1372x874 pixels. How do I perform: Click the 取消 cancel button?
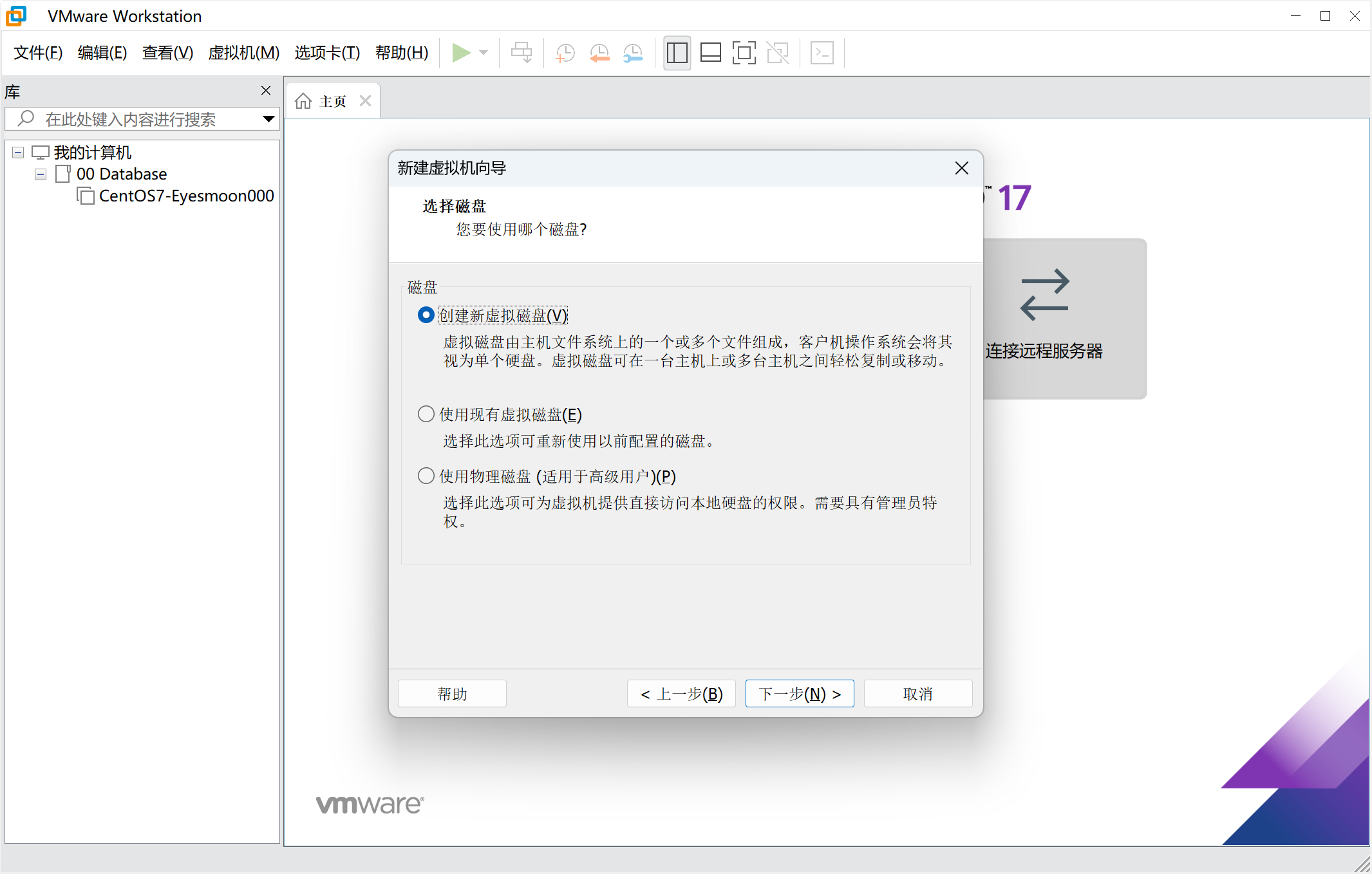pos(918,694)
